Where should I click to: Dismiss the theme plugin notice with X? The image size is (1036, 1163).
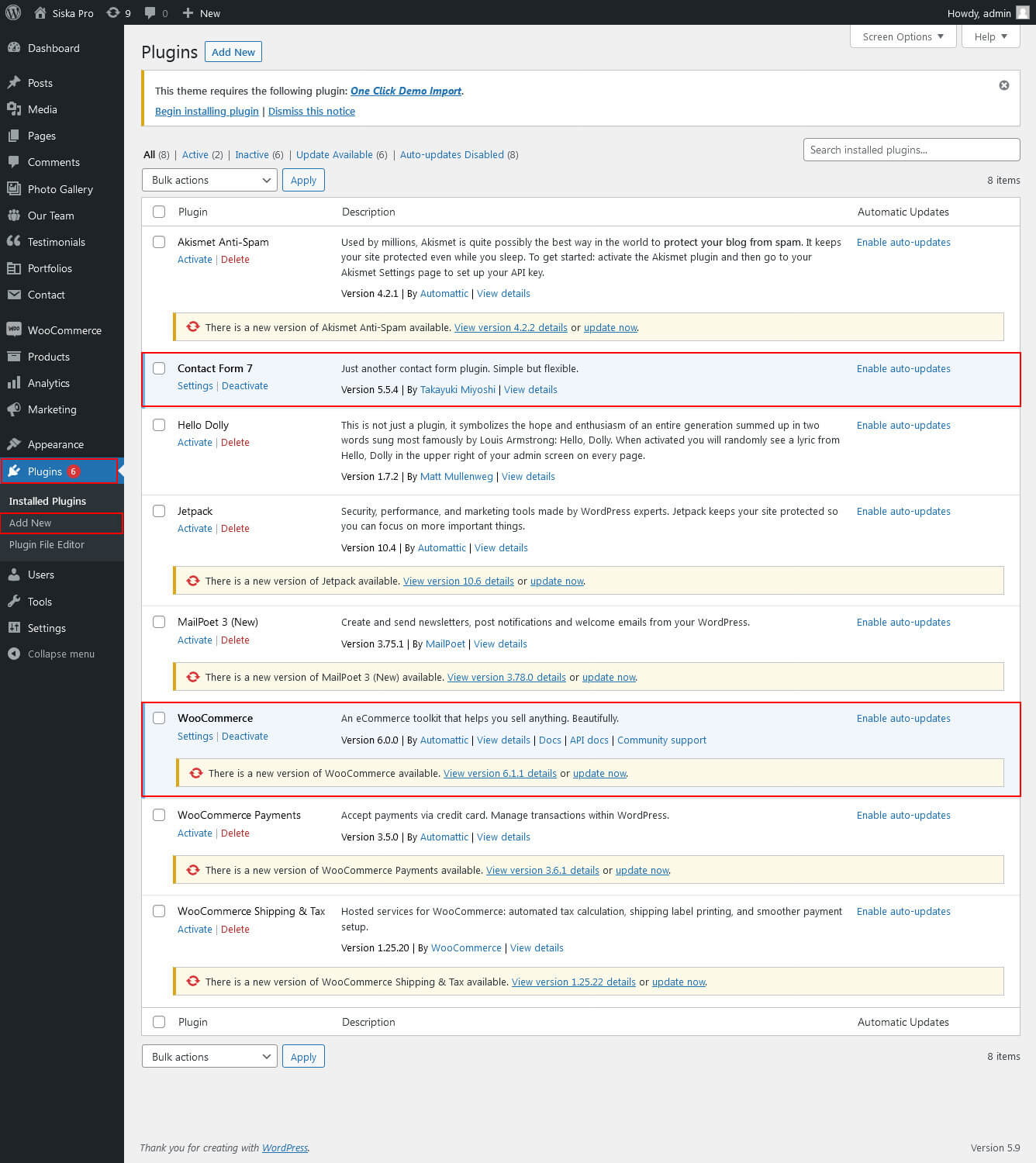coord(1004,85)
